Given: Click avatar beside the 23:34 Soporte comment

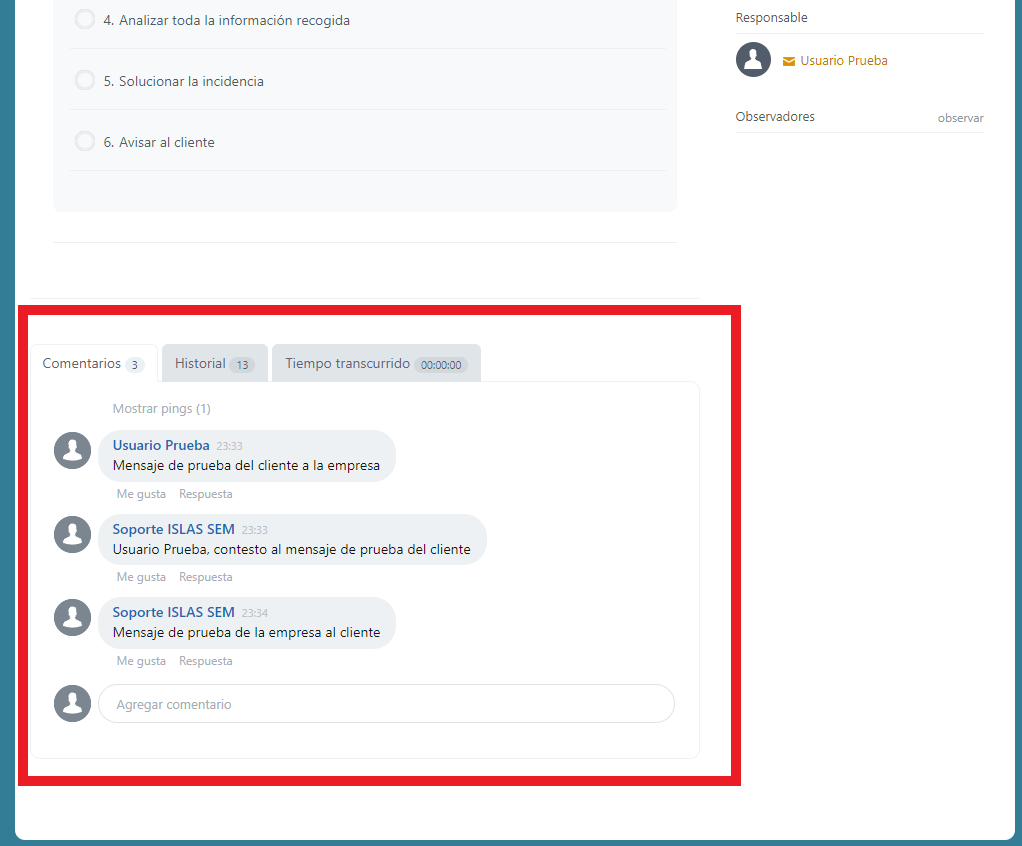Looking at the screenshot, I should tap(72, 617).
